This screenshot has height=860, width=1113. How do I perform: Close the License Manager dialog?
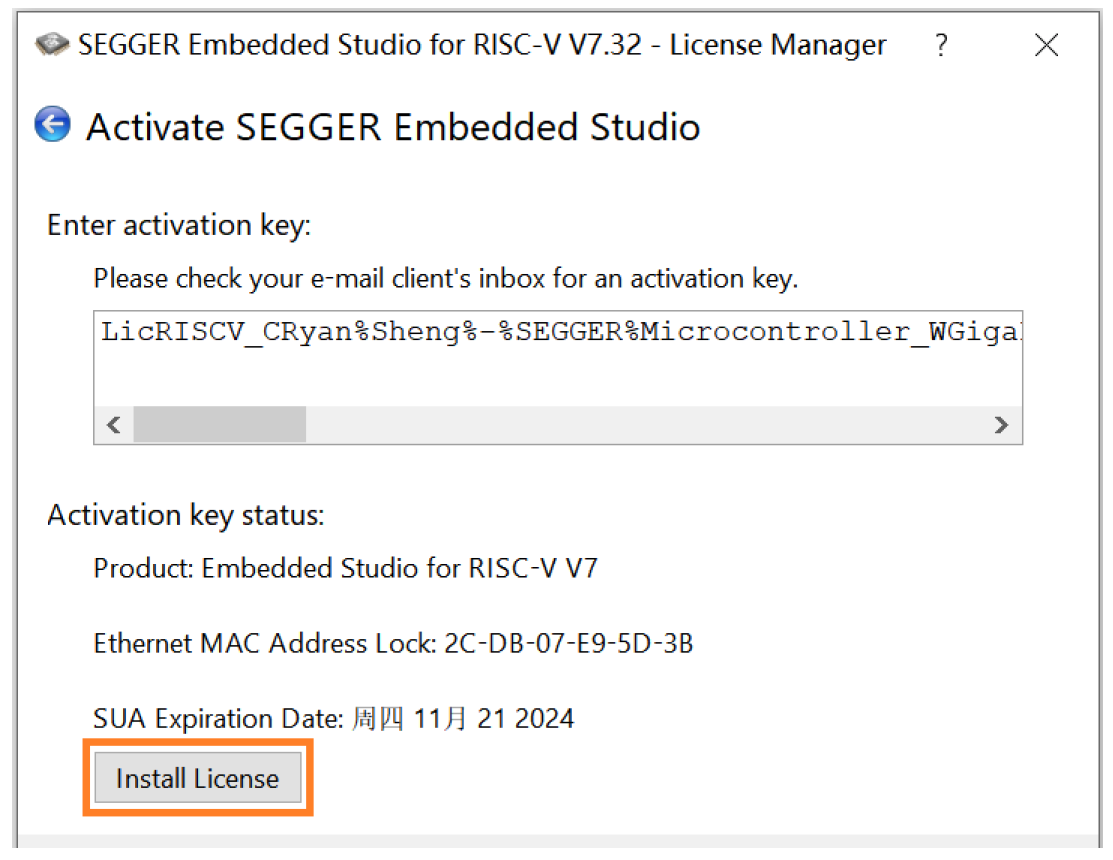coord(1046,45)
